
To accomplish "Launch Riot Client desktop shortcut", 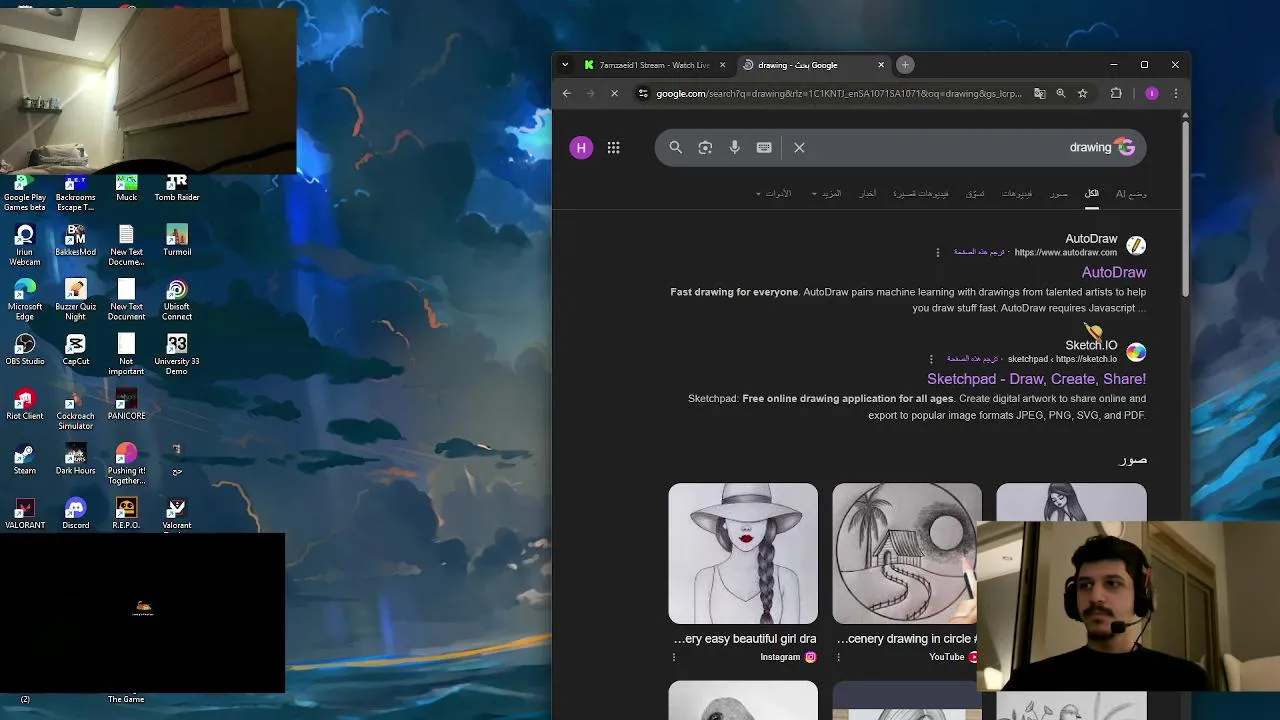I will click(x=25, y=405).
